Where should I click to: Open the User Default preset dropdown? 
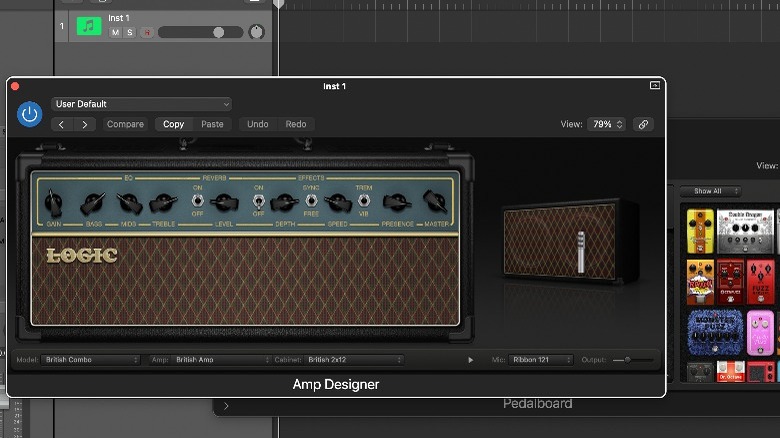tap(142, 104)
